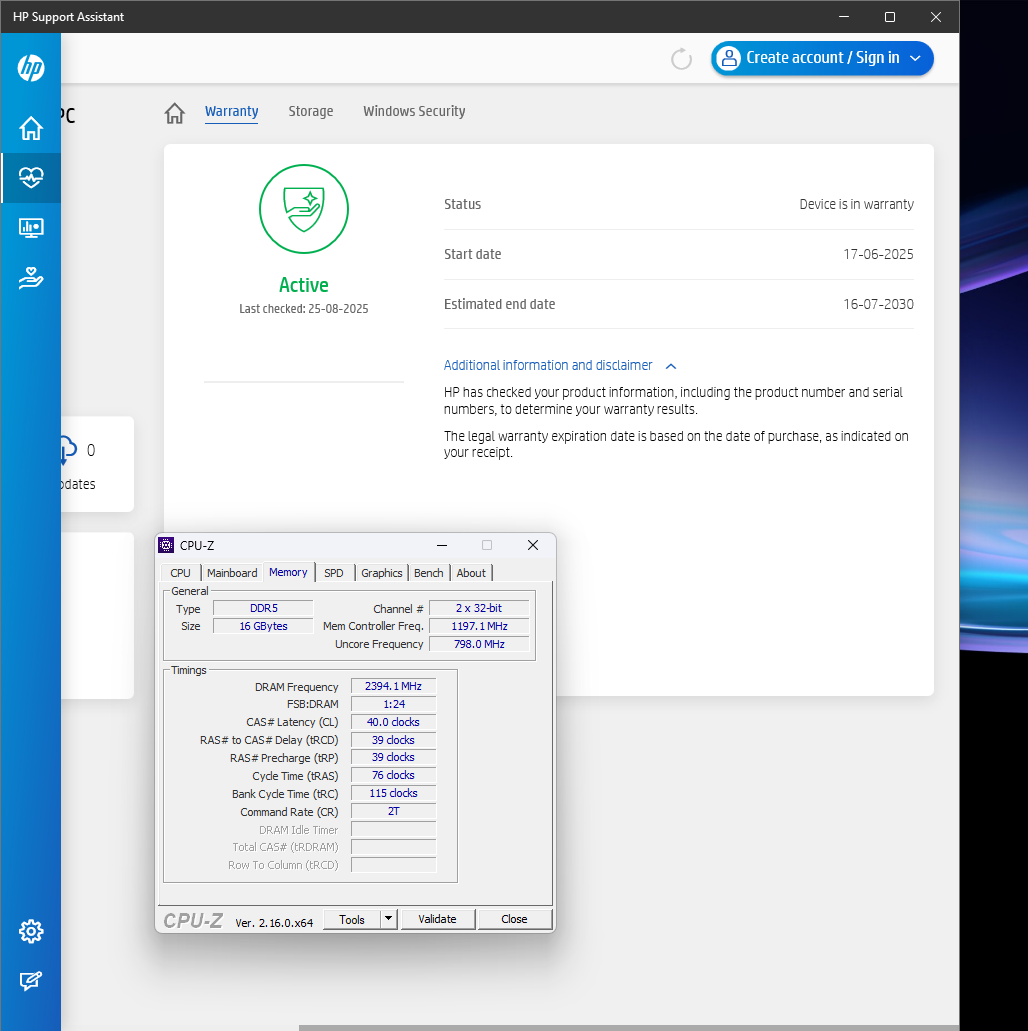Image resolution: width=1028 pixels, height=1031 pixels.
Task: Switch to the Warranty tab
Action: point(232,112)
